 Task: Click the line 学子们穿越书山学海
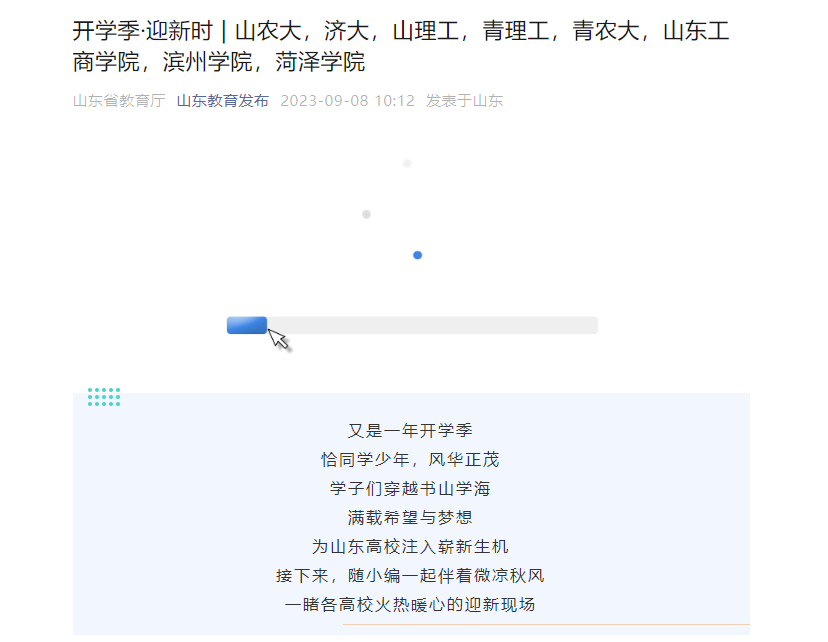pos(410,489)
